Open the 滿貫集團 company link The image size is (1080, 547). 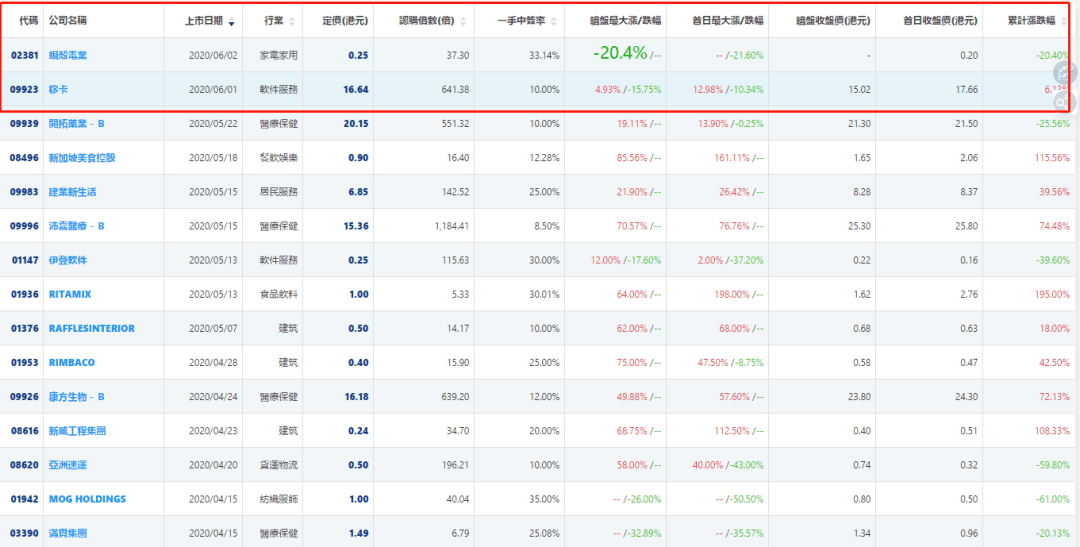point(68,533)
